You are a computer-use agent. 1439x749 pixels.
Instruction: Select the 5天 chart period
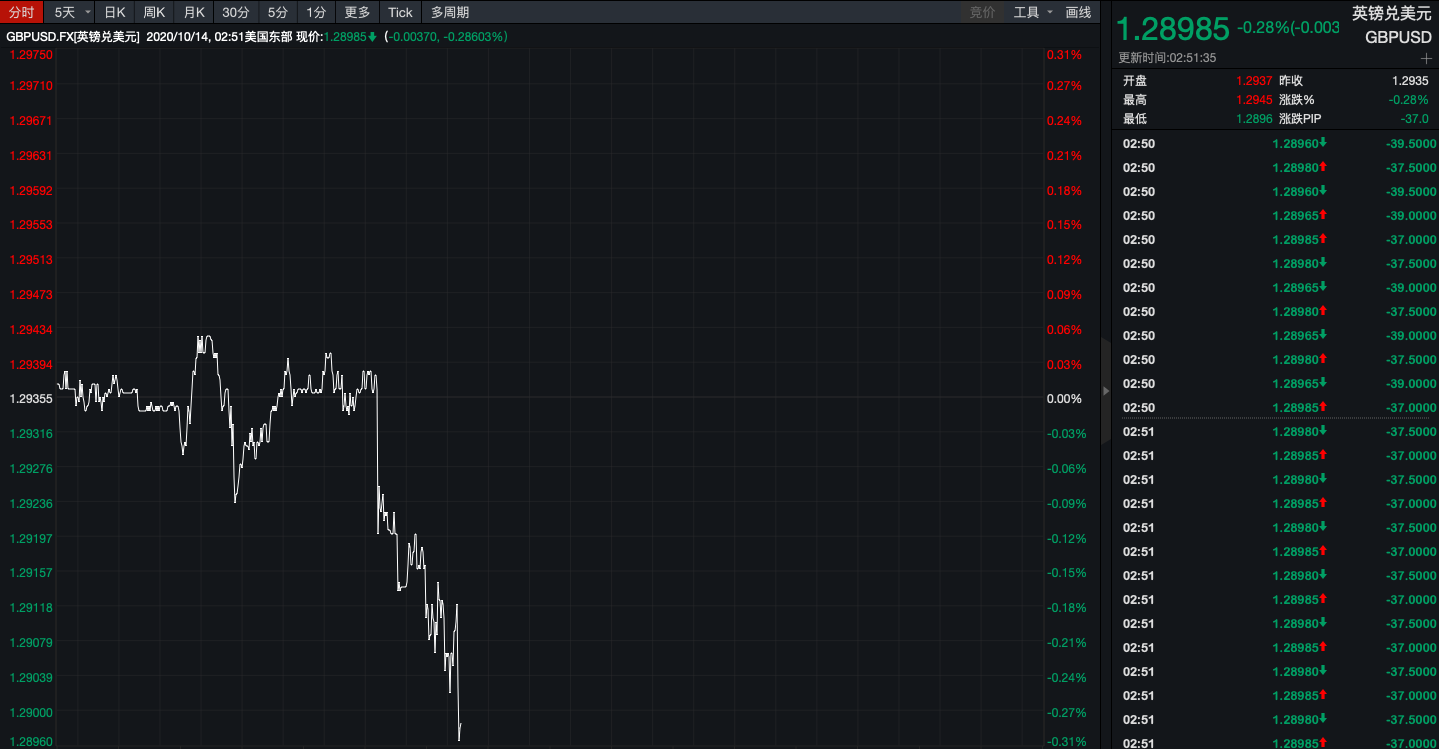[64, 12]
